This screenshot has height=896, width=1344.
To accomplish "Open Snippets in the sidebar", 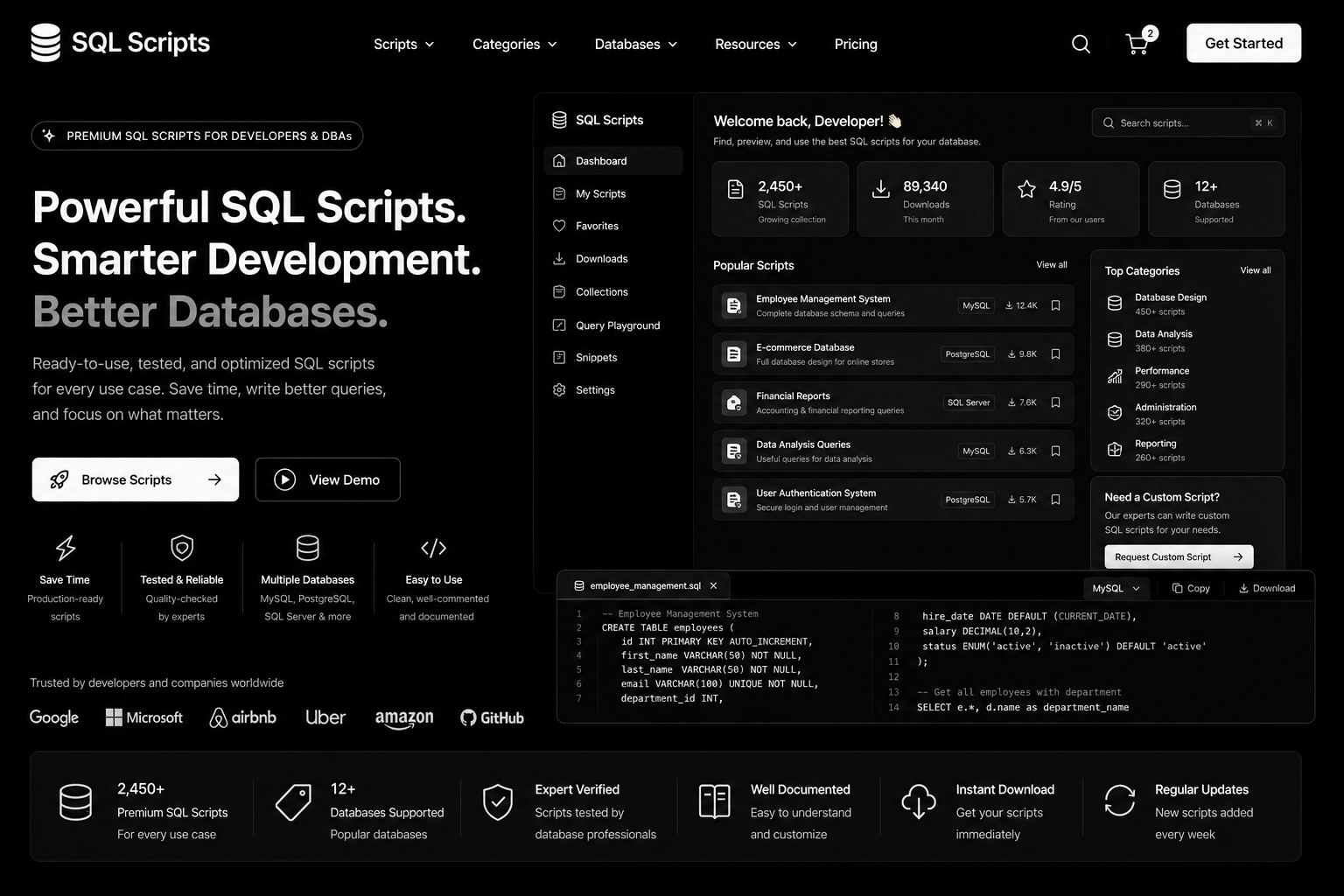I will pyautogui.click(x=613, y=357).
